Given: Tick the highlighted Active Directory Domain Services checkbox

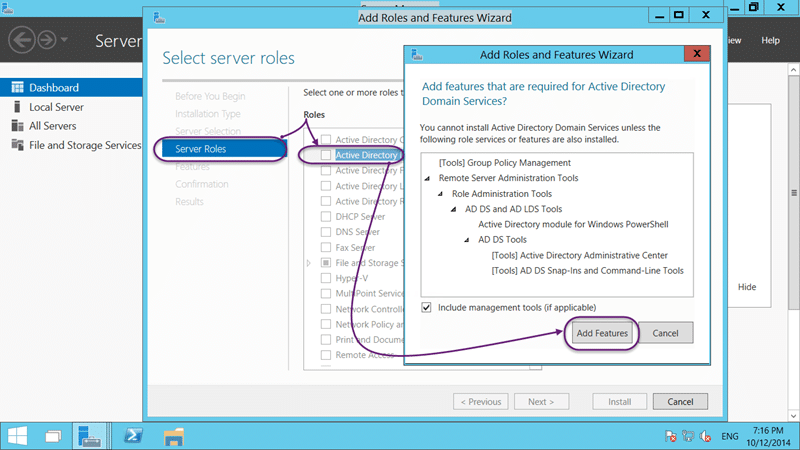Looking at the screenshot, I should point(326,155).
